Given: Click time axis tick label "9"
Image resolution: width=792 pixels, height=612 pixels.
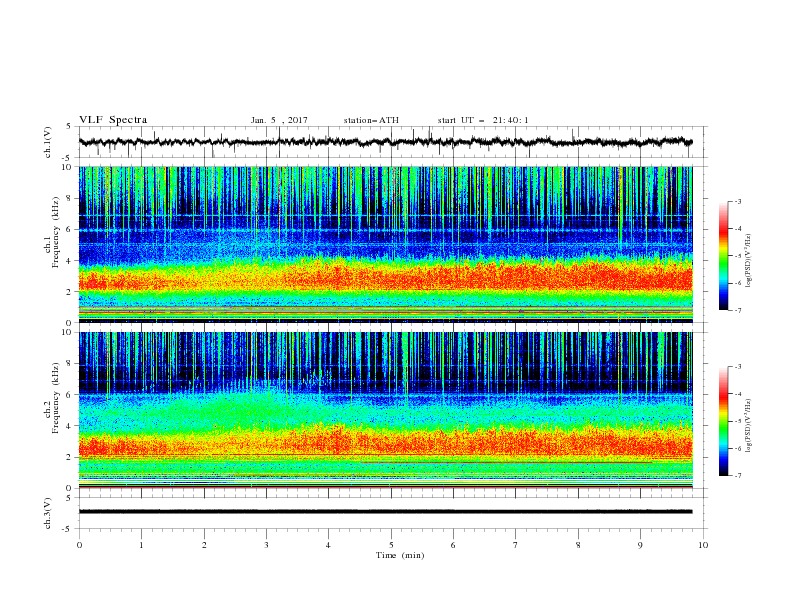Looking at the screenshot, I should click(640, 545).
